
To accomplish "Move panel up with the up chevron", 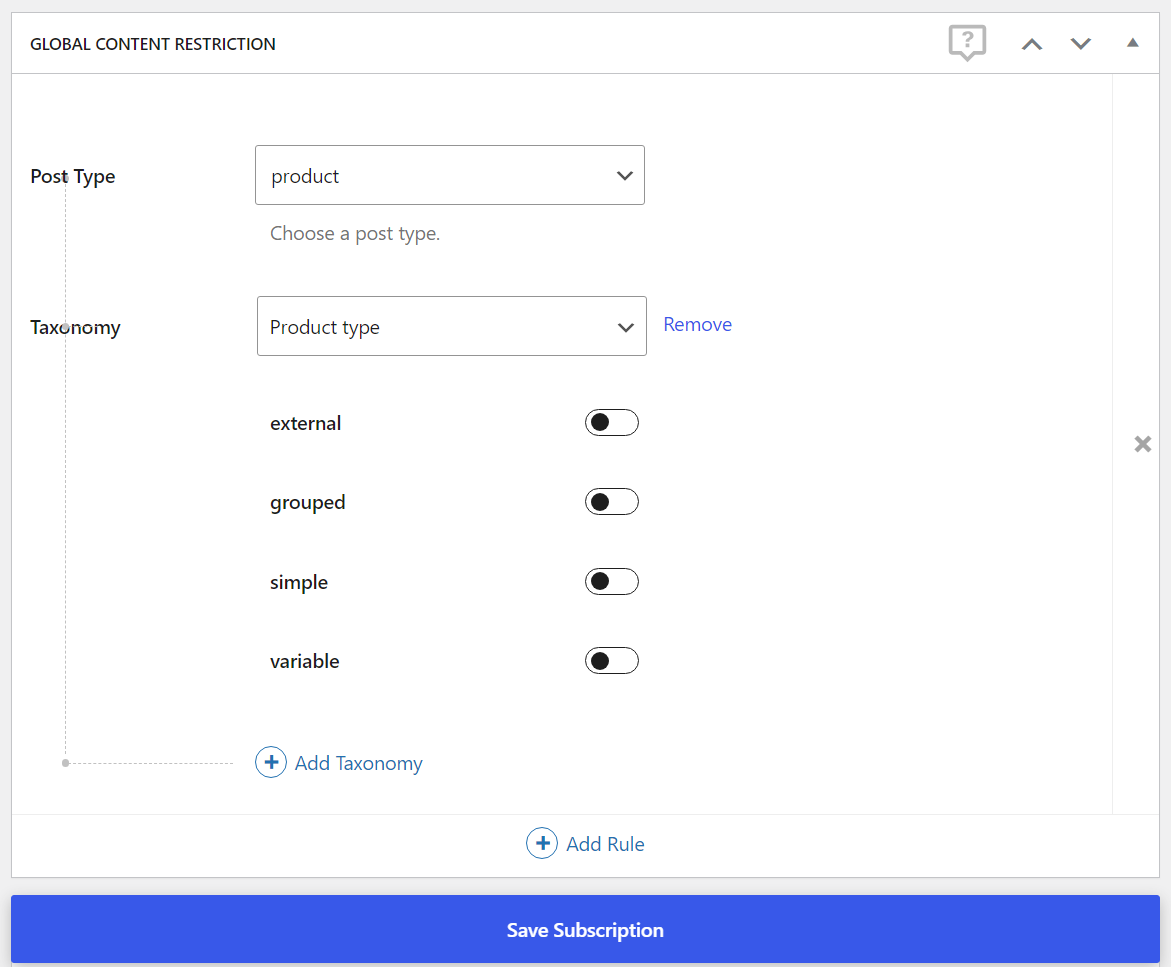I will click(x=1031, y=44).
